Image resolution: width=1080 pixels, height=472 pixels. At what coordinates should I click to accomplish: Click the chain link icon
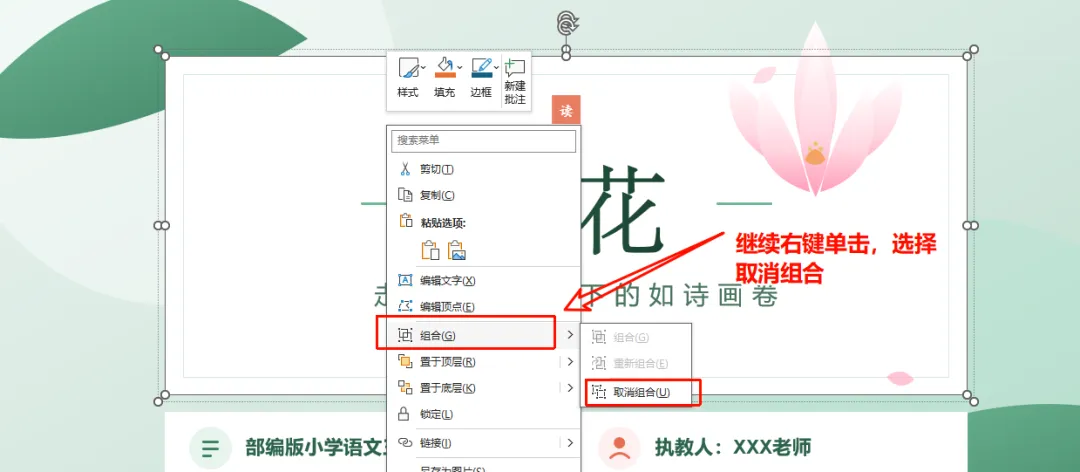click(405, 442)
